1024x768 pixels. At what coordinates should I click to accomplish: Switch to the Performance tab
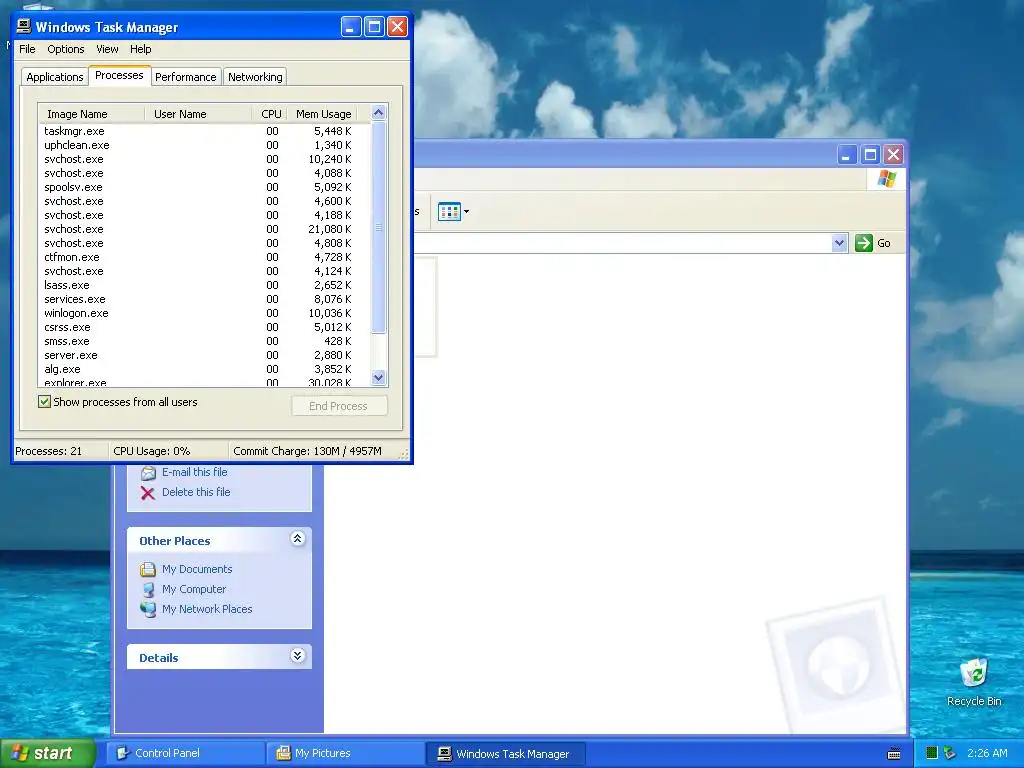[x=185, y=77]
